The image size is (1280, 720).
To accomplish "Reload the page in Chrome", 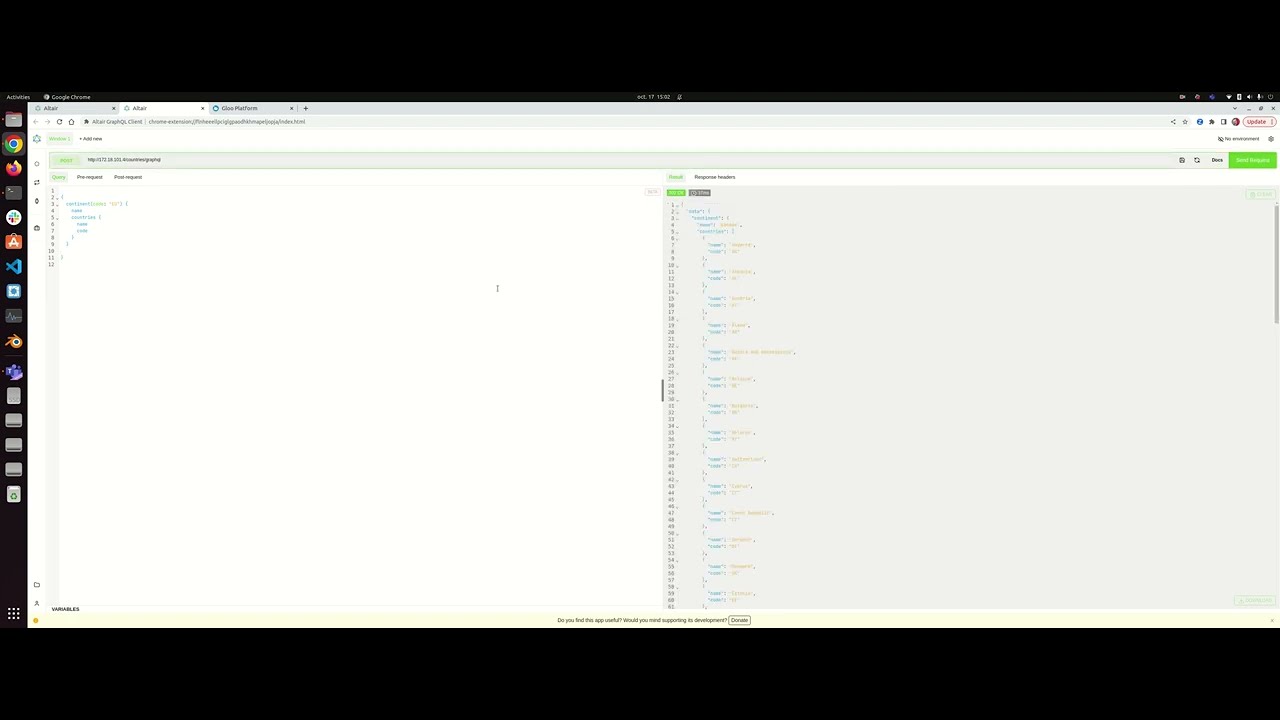I will [x=59, y=122].
